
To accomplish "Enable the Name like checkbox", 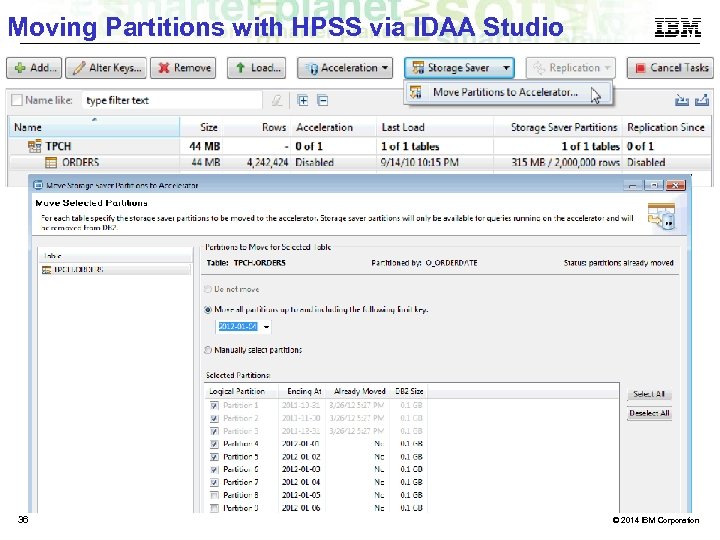I will pos(17,100).
